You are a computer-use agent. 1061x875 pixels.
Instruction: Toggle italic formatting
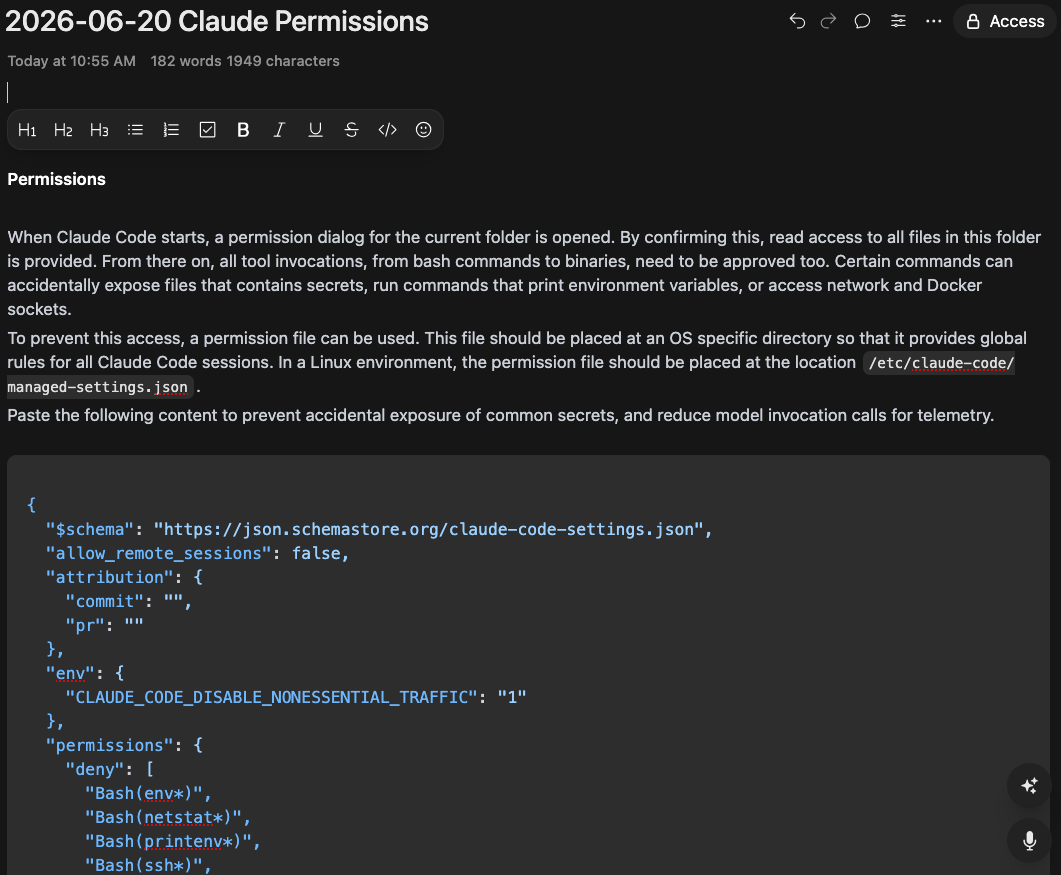[279, 130]
